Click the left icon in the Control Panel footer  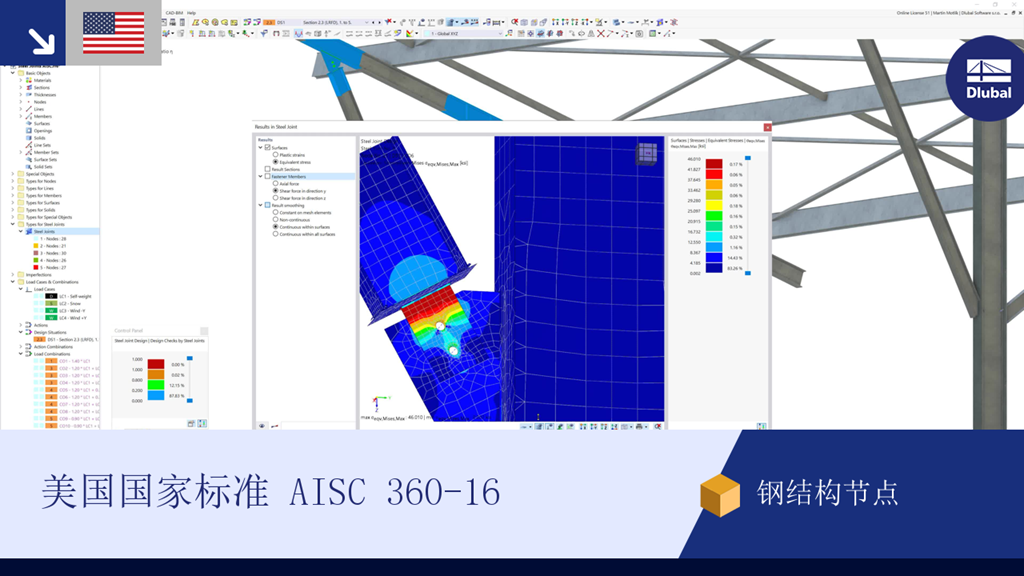coord(191,424)
